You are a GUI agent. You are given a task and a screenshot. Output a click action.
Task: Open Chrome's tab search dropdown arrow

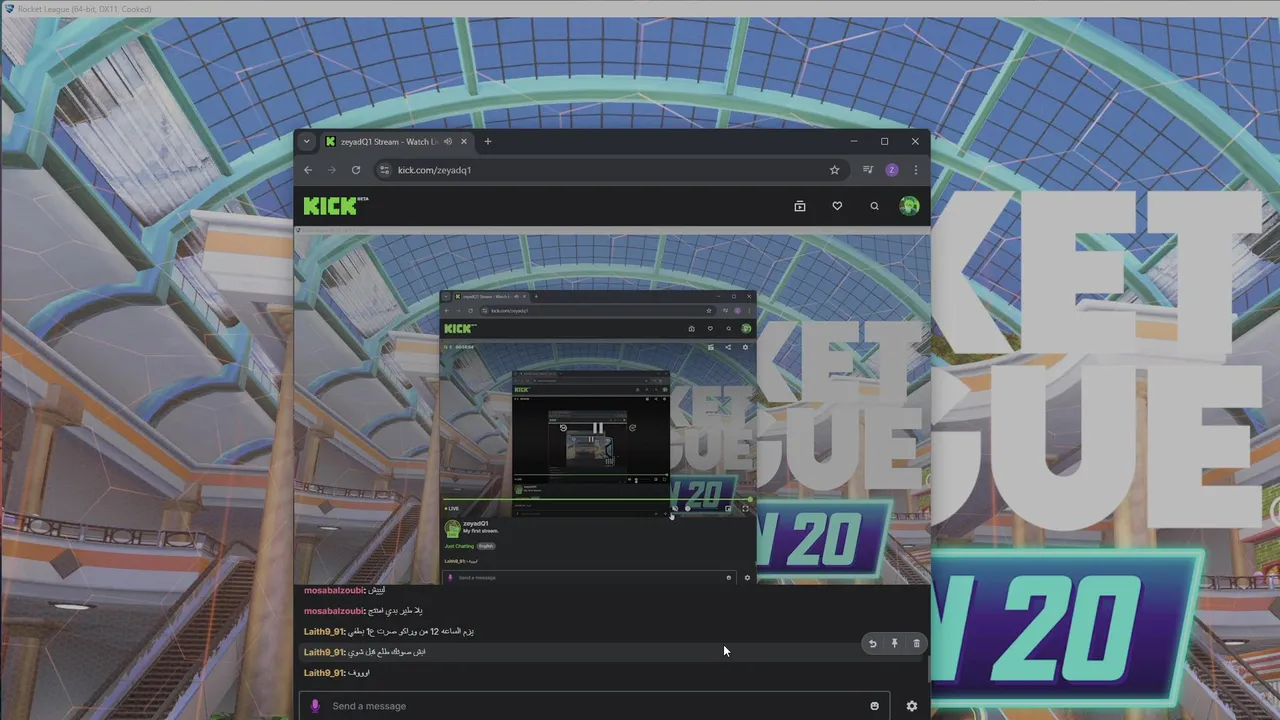[306, 142]
